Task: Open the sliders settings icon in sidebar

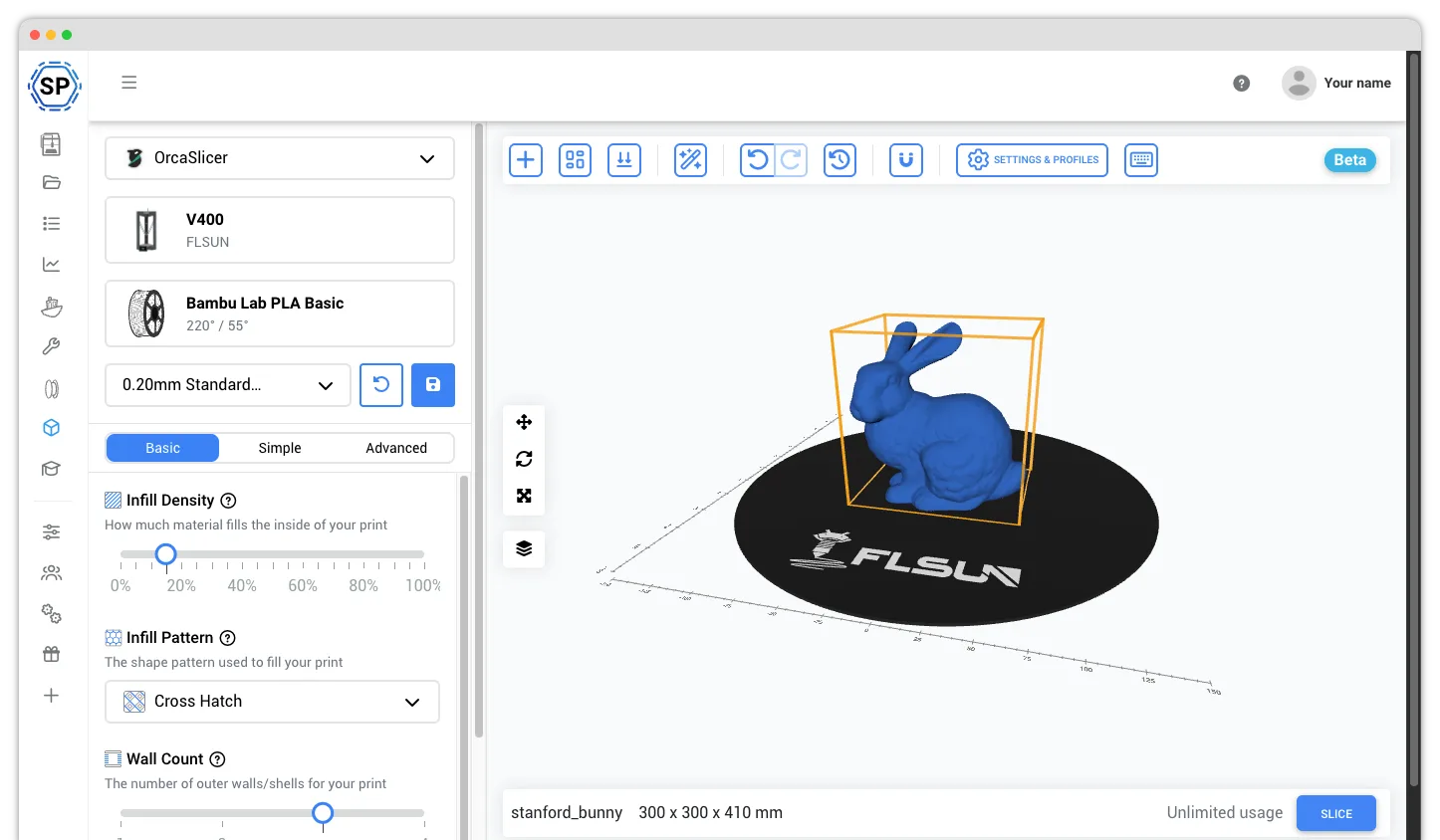Action: pyautogui.click(x=52, y=532)
